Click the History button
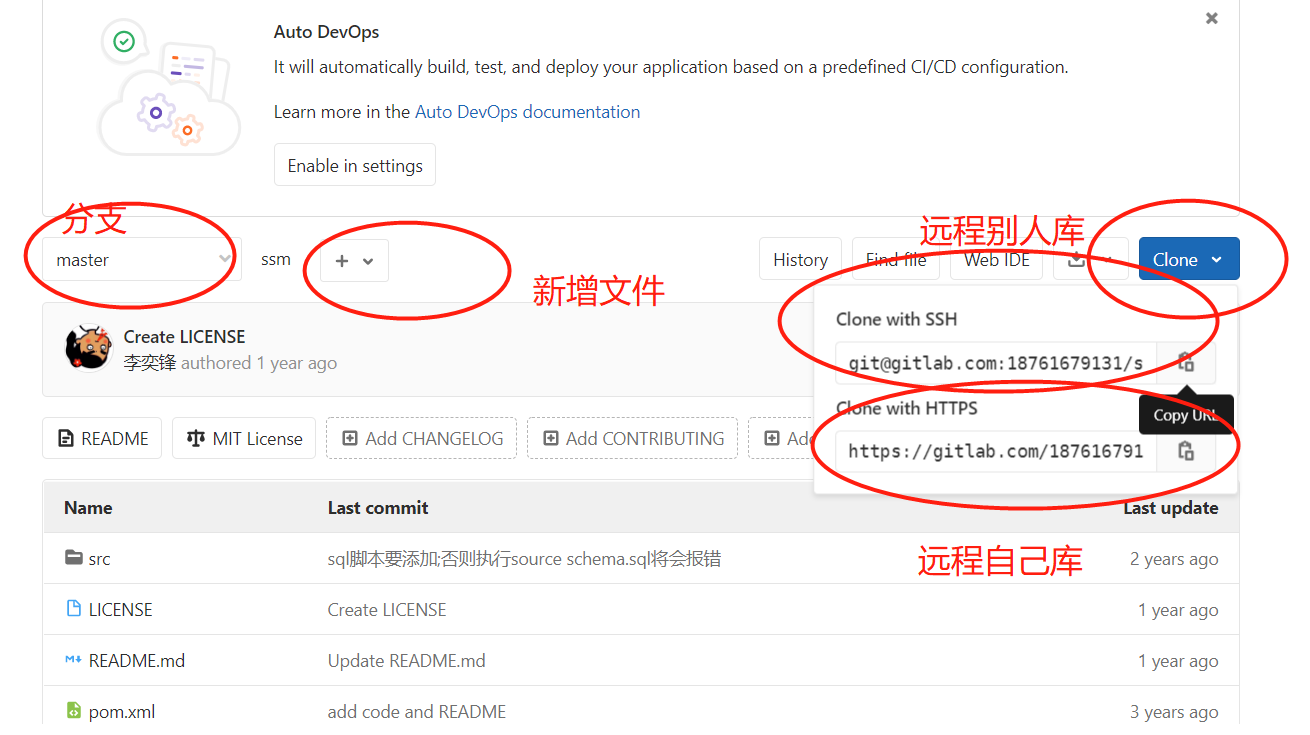 point(800,260)
